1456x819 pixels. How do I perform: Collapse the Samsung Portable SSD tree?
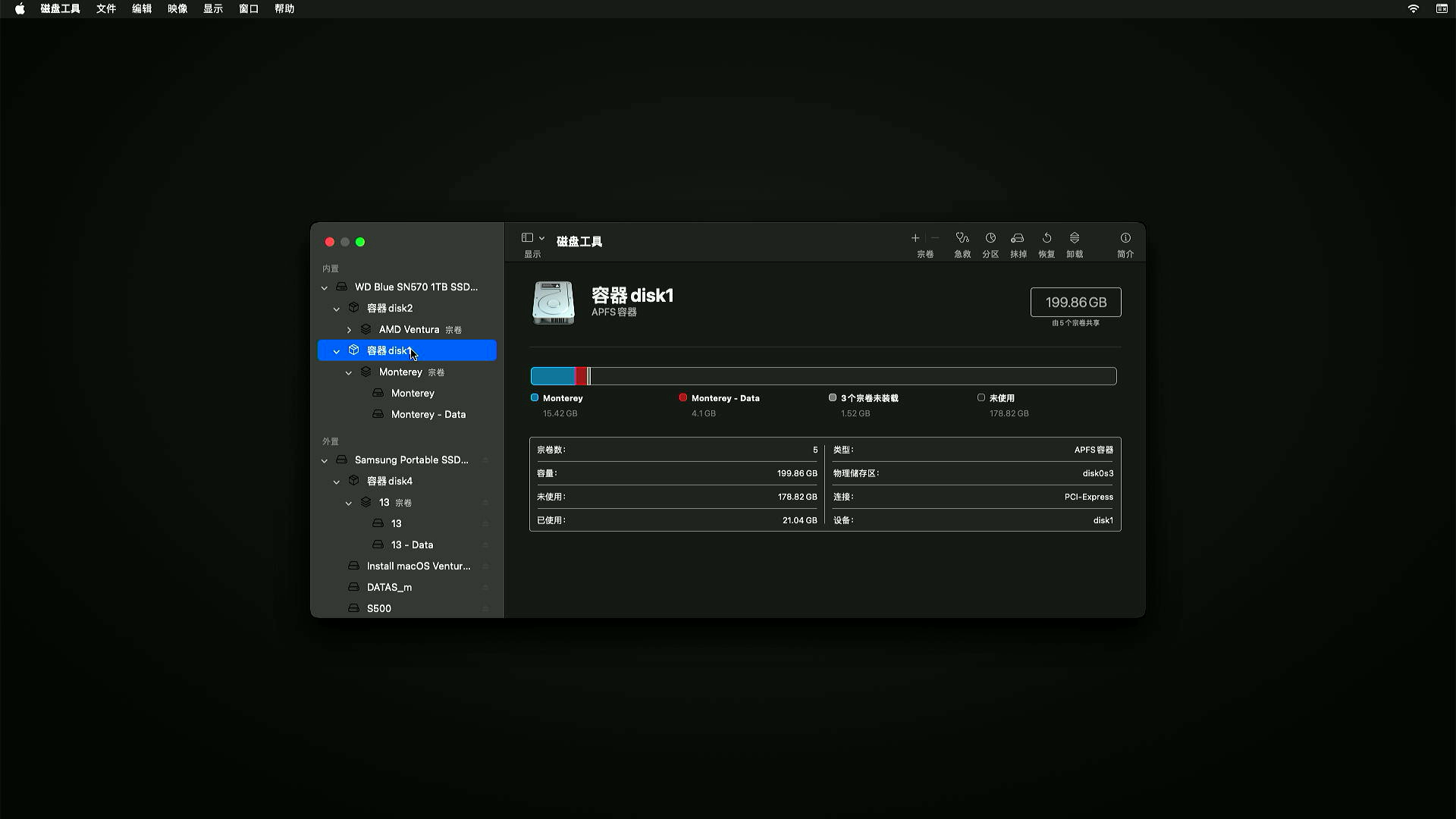[325, 460]
